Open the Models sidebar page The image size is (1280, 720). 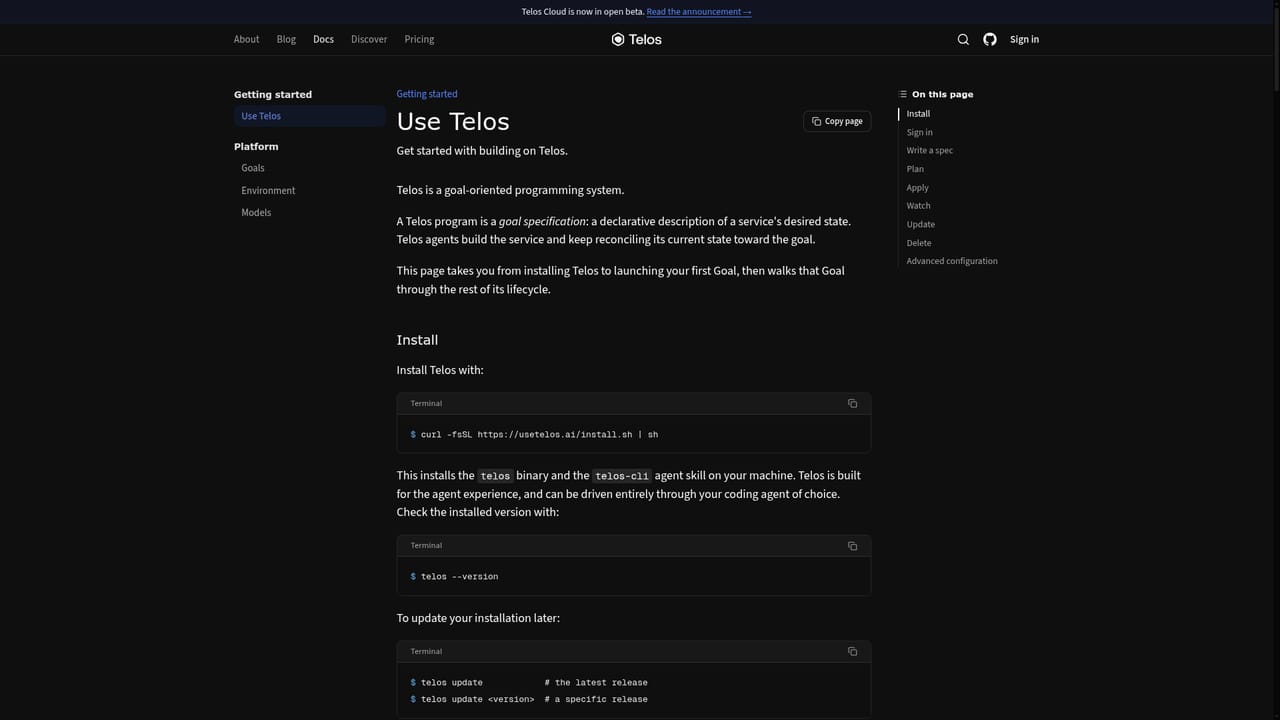point(256,212)
